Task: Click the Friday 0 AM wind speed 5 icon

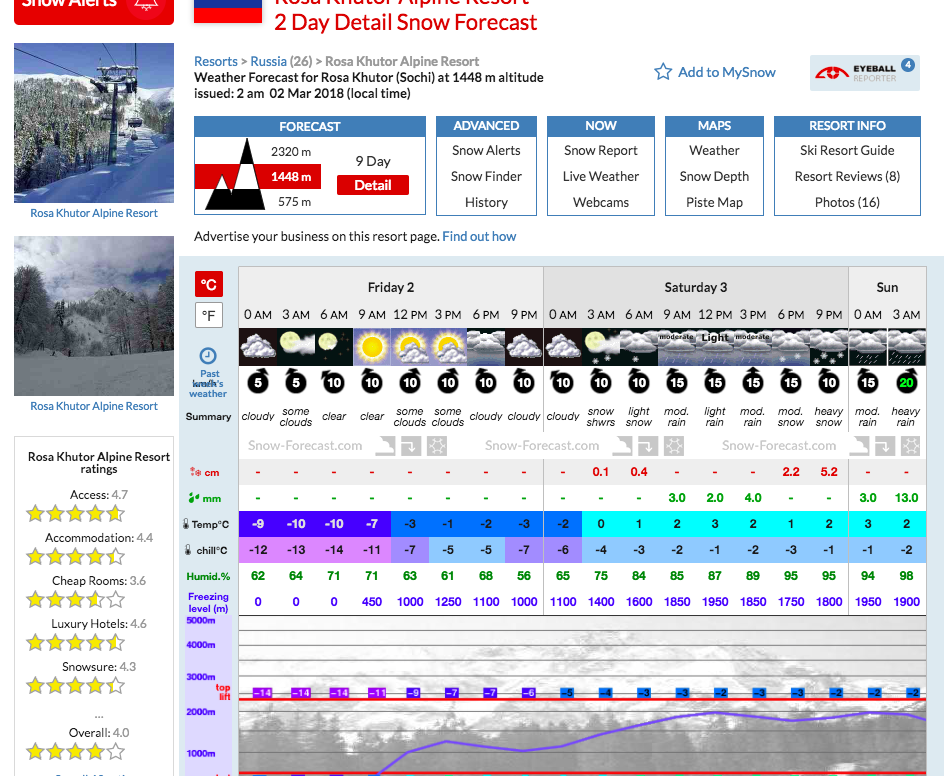Action: click(x=258, y=381)
